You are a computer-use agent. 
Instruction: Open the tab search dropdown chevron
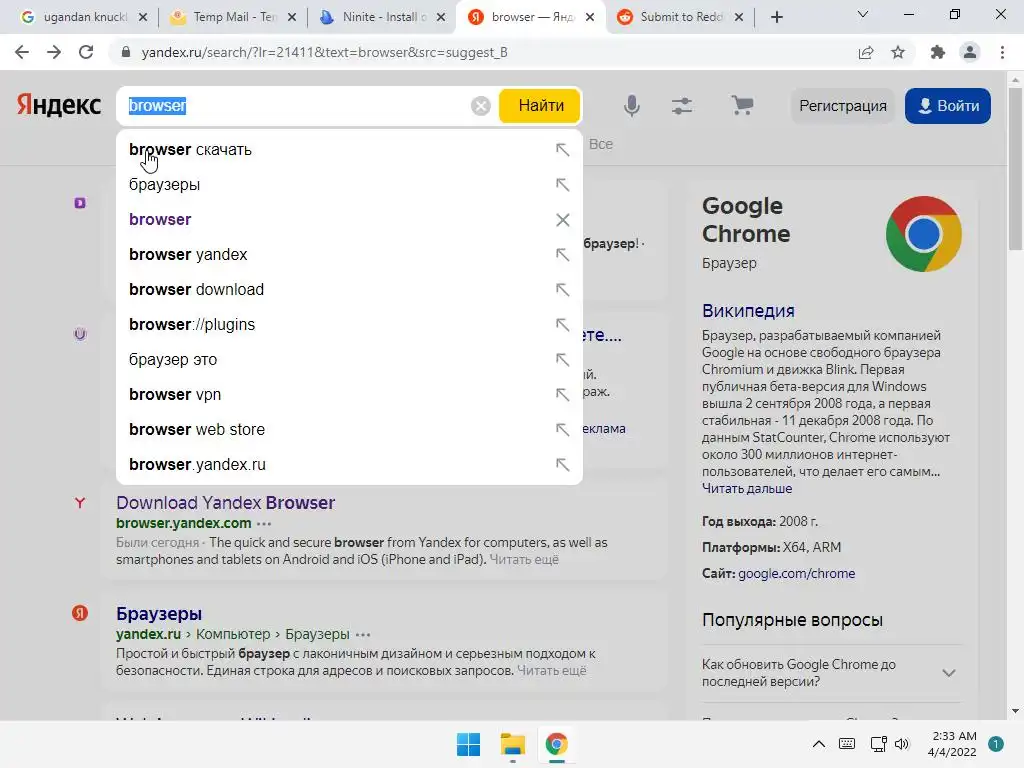click(x=863, y=14)
